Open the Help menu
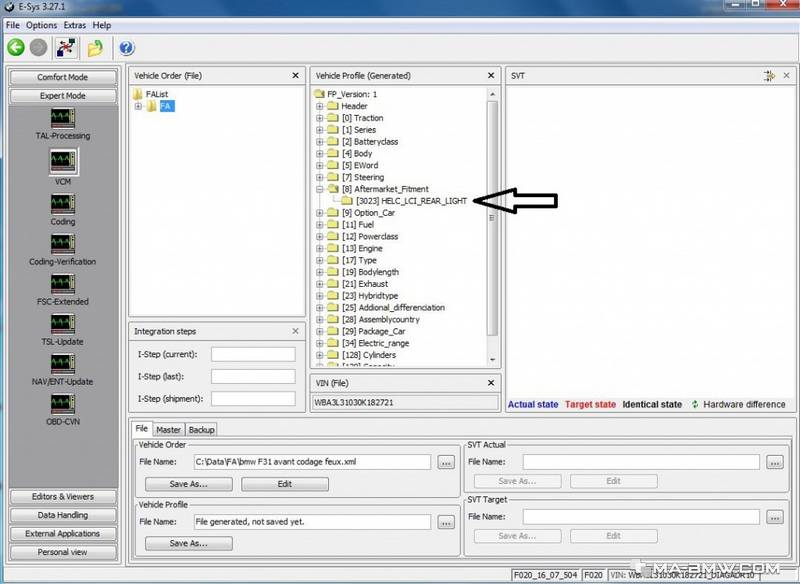800x584 pixels. (102, 25)
